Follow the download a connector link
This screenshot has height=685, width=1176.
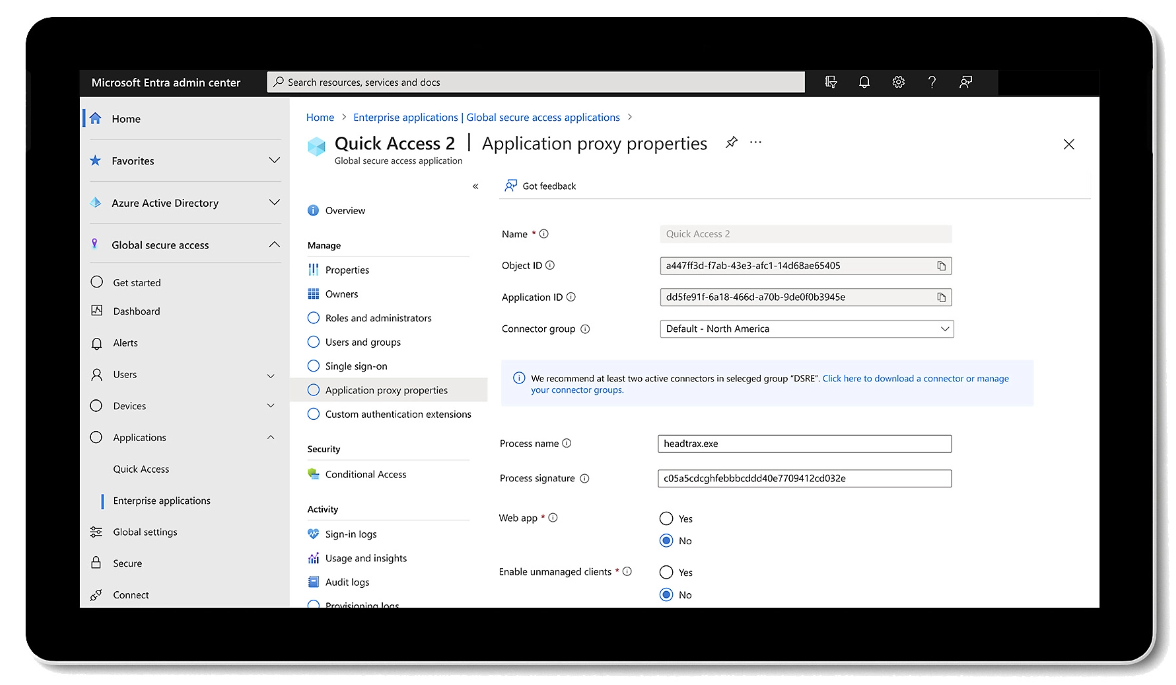pos(915,379)
